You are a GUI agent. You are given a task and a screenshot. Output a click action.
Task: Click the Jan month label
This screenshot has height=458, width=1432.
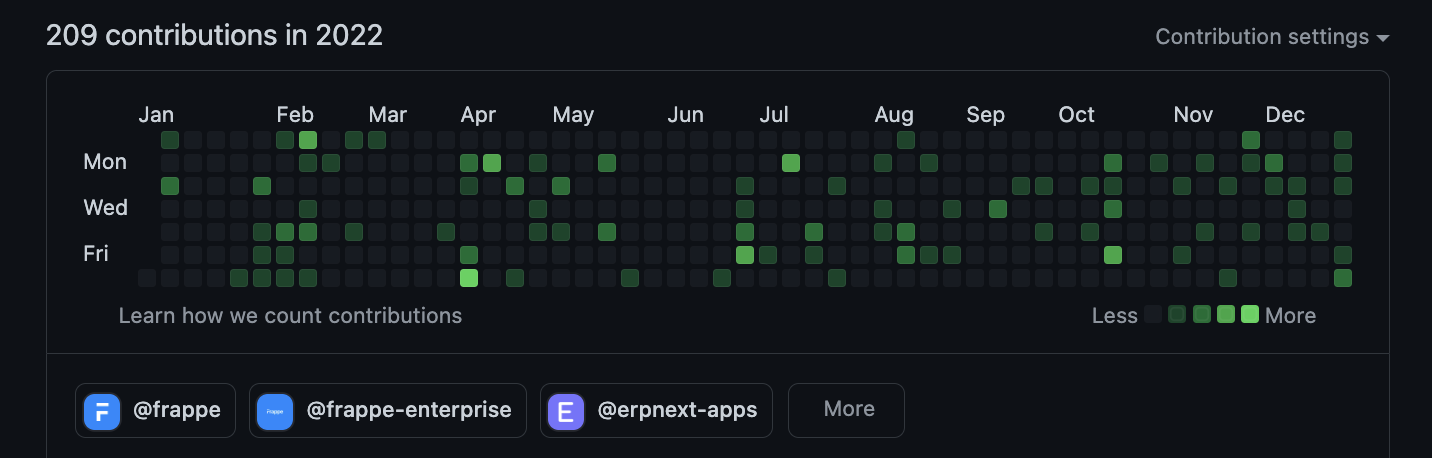[156, 115]
